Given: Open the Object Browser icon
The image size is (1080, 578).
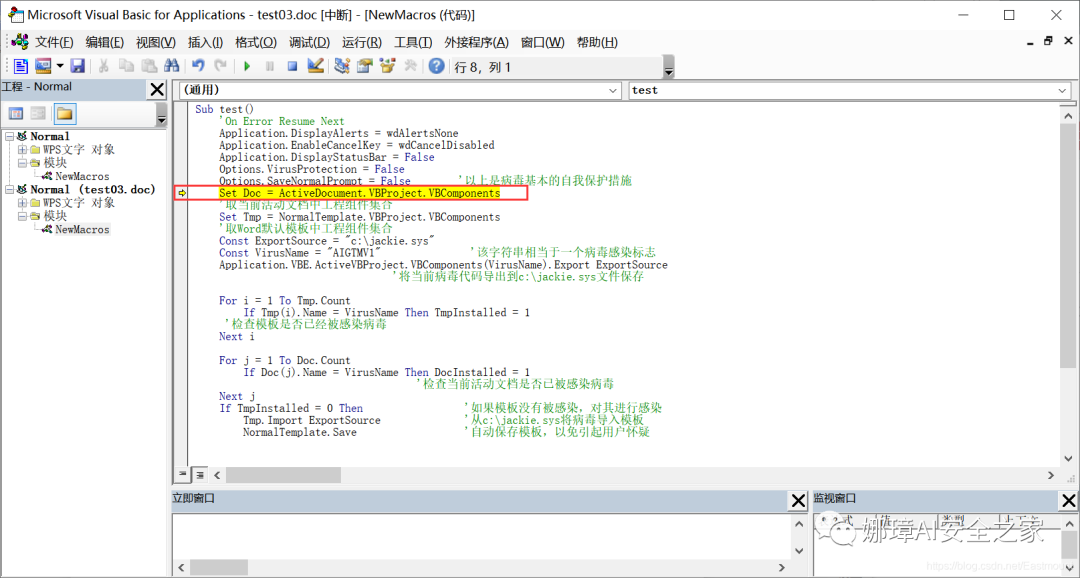Looking at the screenshot, I should [x=387, y=66].
